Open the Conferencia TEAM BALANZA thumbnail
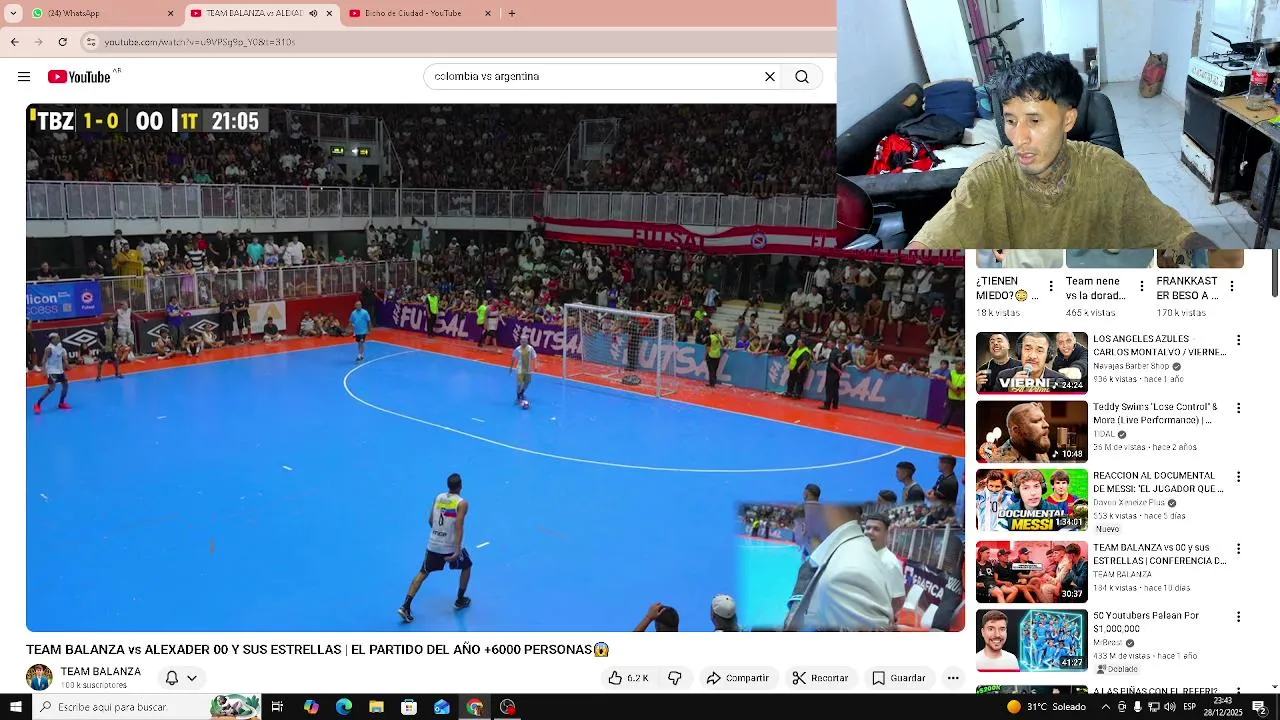The width and height of the screenshot is (1280, 720). point(1031,572)
